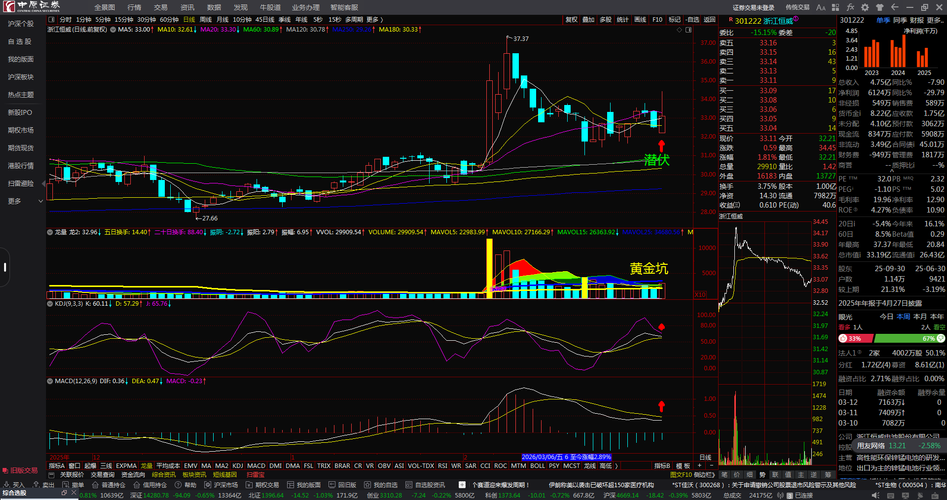Toggle 画线 drawing tools button
Viewport: 947px width, 500px height.
pos(640,19)
